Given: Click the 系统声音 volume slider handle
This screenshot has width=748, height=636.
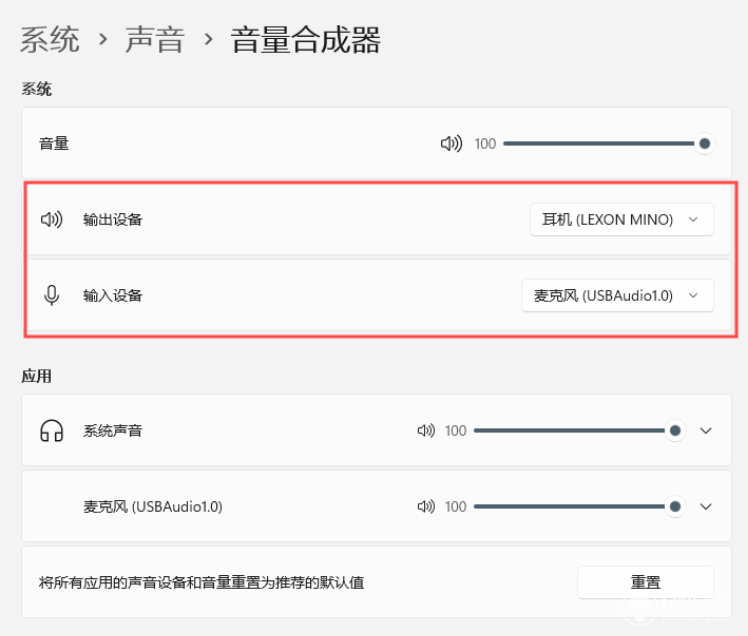Looking at the screenshot, I should click(x=675, y=430).
